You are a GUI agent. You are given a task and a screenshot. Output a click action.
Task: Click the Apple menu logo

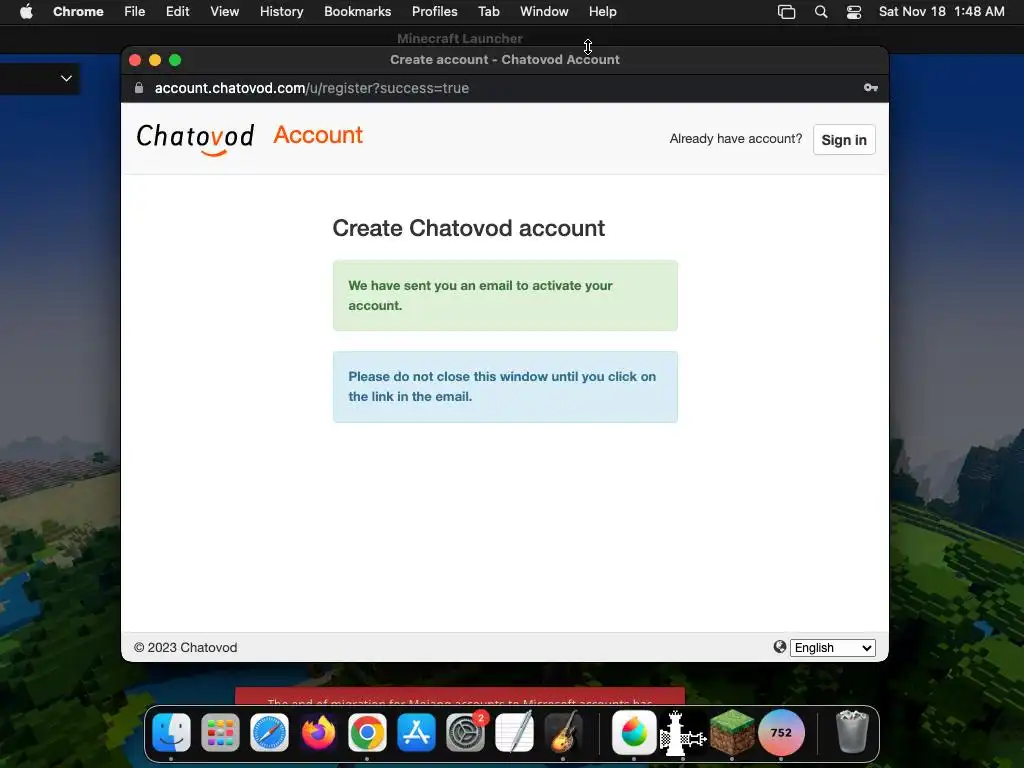(26, 11)
